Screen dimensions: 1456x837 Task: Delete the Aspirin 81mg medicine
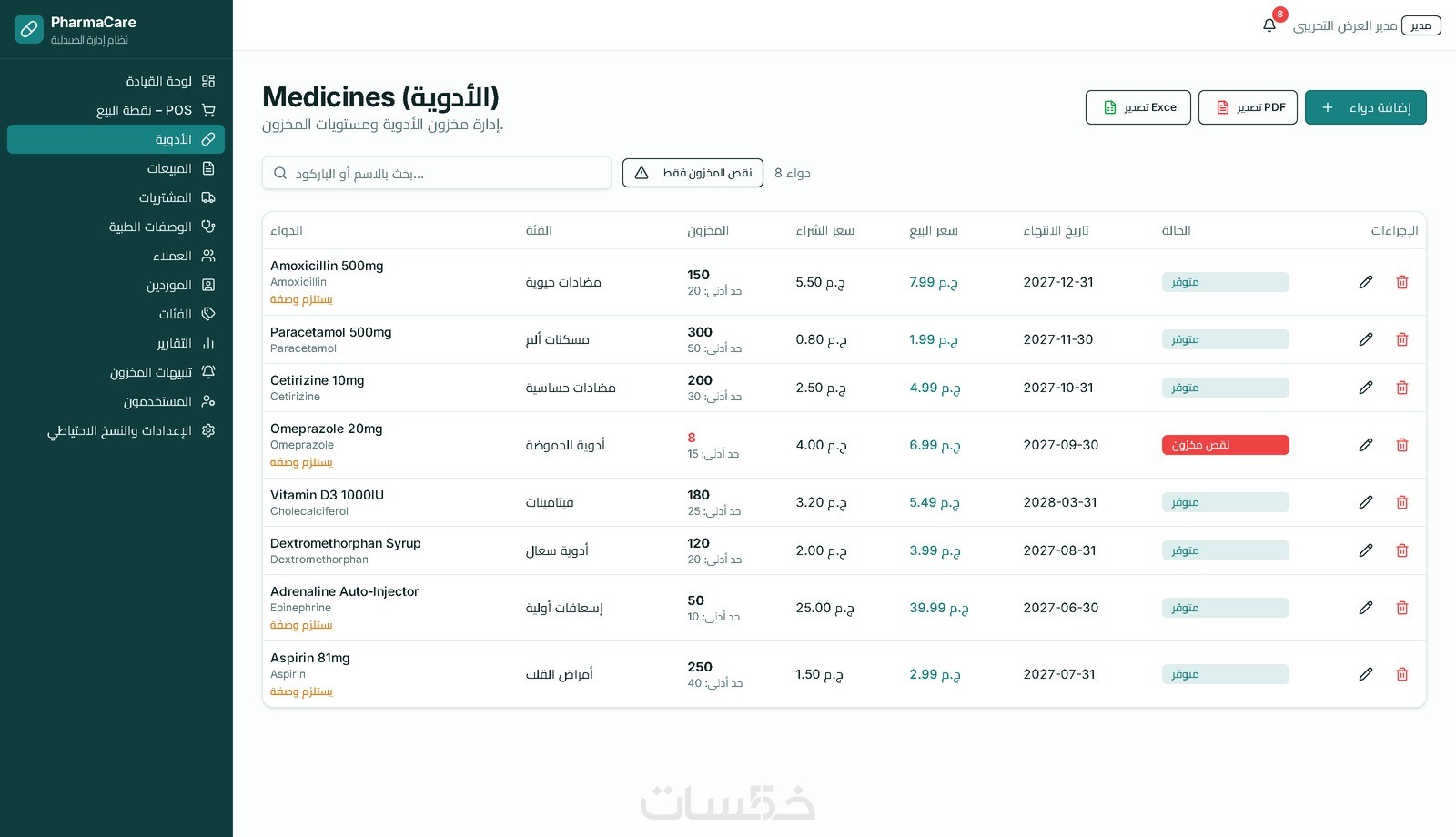tap(1402, 674)
